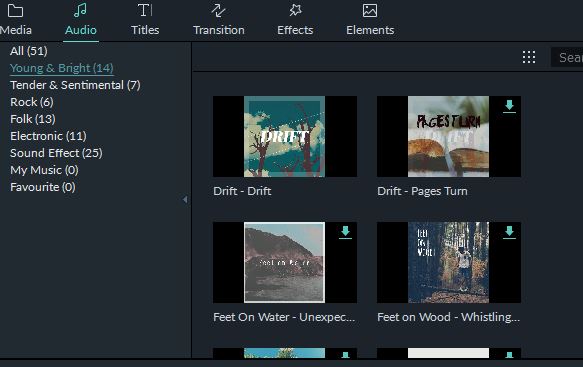Switch to the Elements tab
This screenshot has width=583, height=367.
pos(370,20)
